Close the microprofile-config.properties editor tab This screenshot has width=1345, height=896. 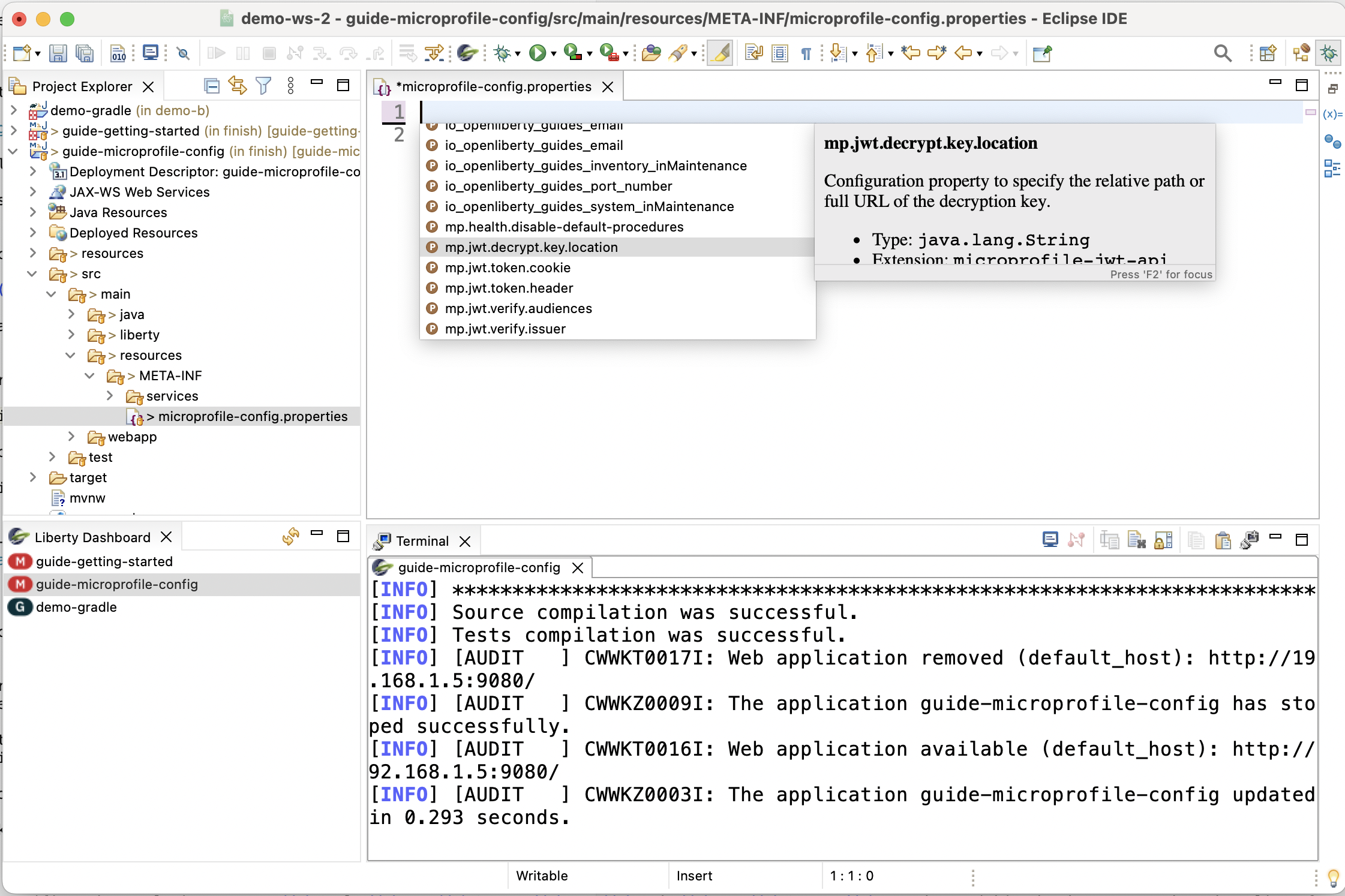pyautogui.click(x=608, y=87)
